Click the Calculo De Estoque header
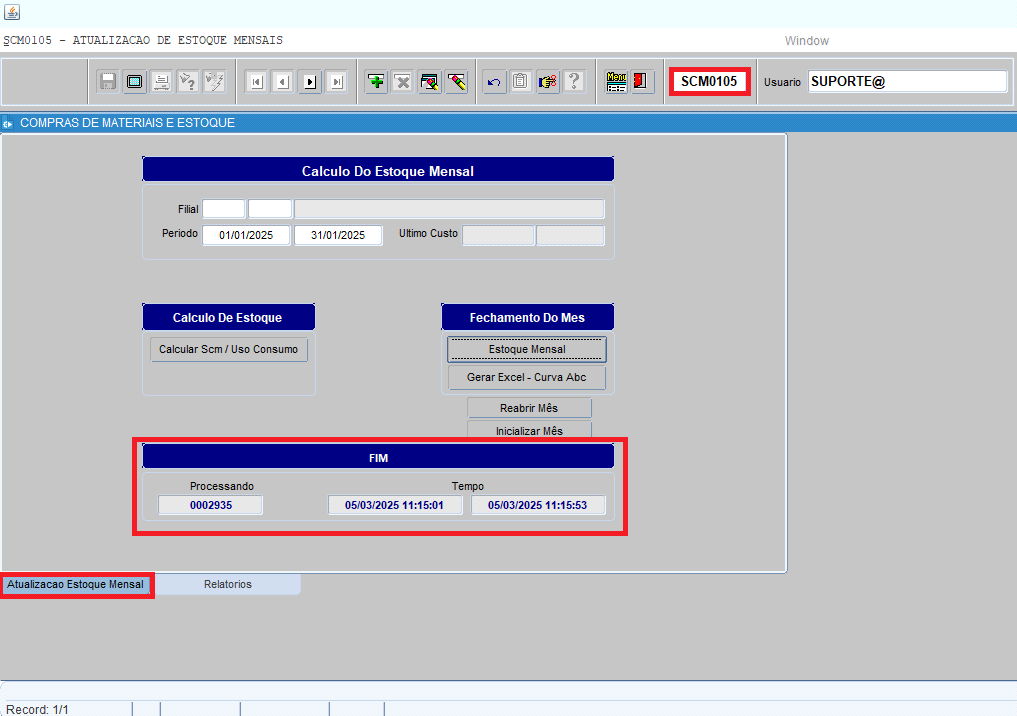 (x=228, y=317)
